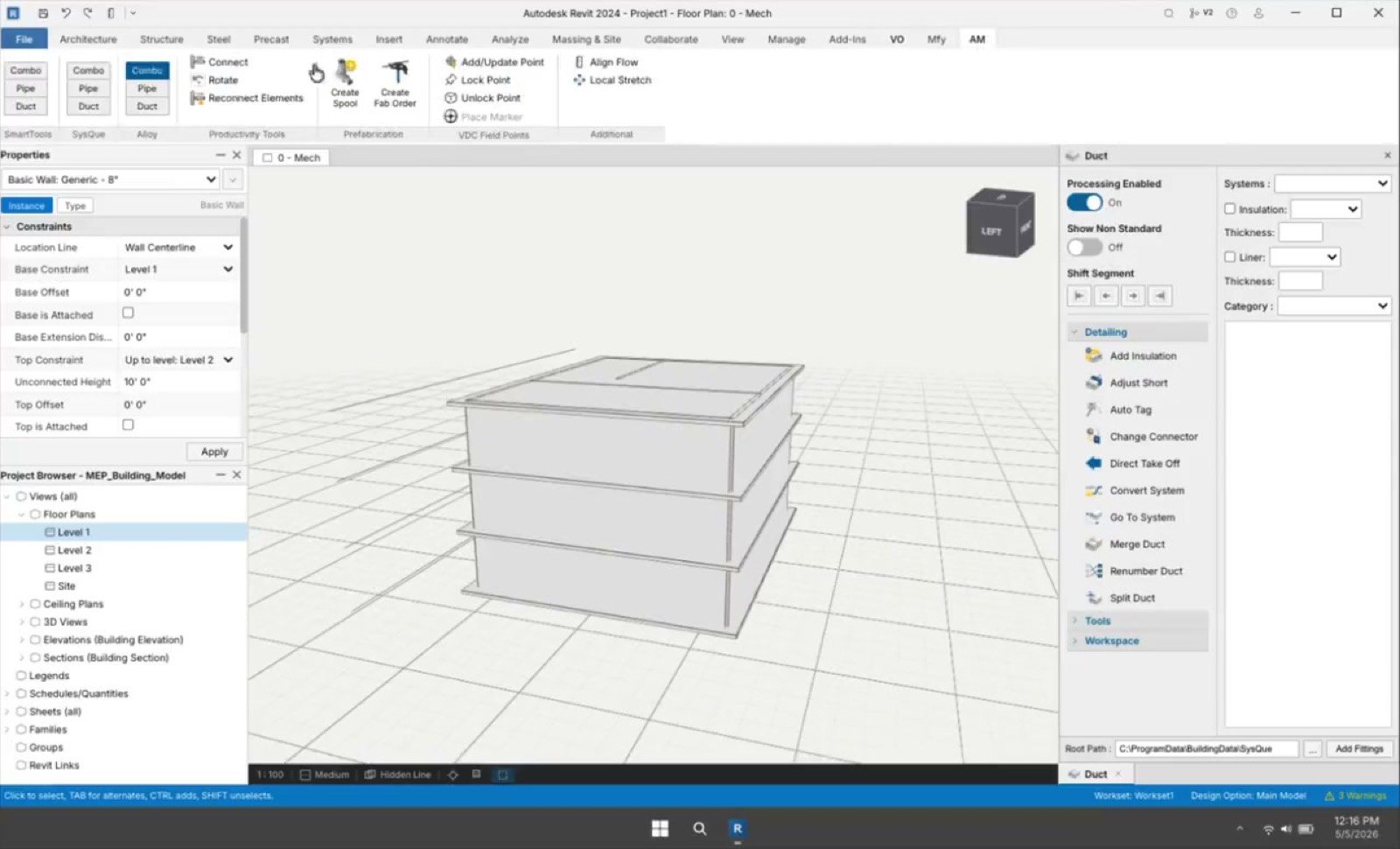The height and width of the screenshot is (849, 1400).
Task: Open Change Connector tool
Action: [x=1142, y=436]
